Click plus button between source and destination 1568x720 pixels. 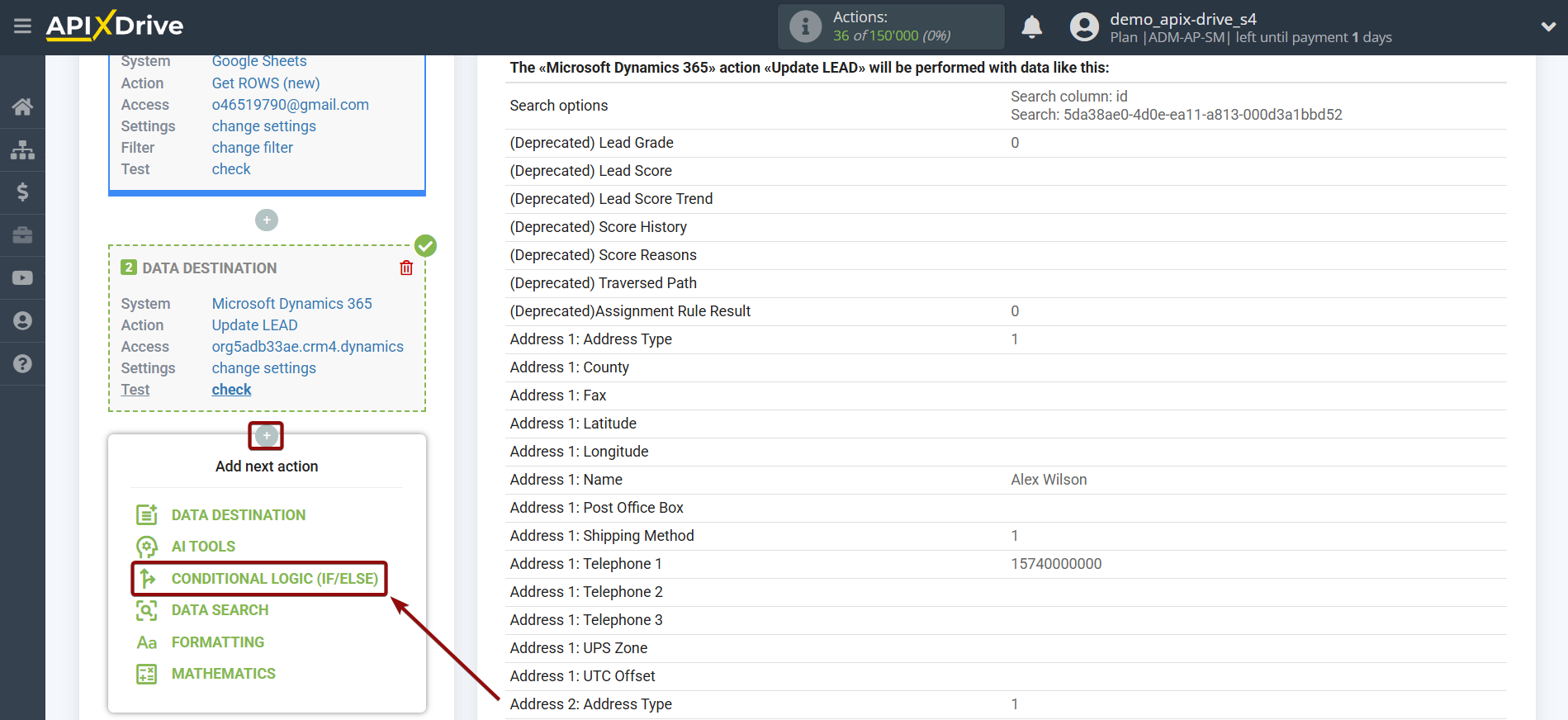[267, 220]
